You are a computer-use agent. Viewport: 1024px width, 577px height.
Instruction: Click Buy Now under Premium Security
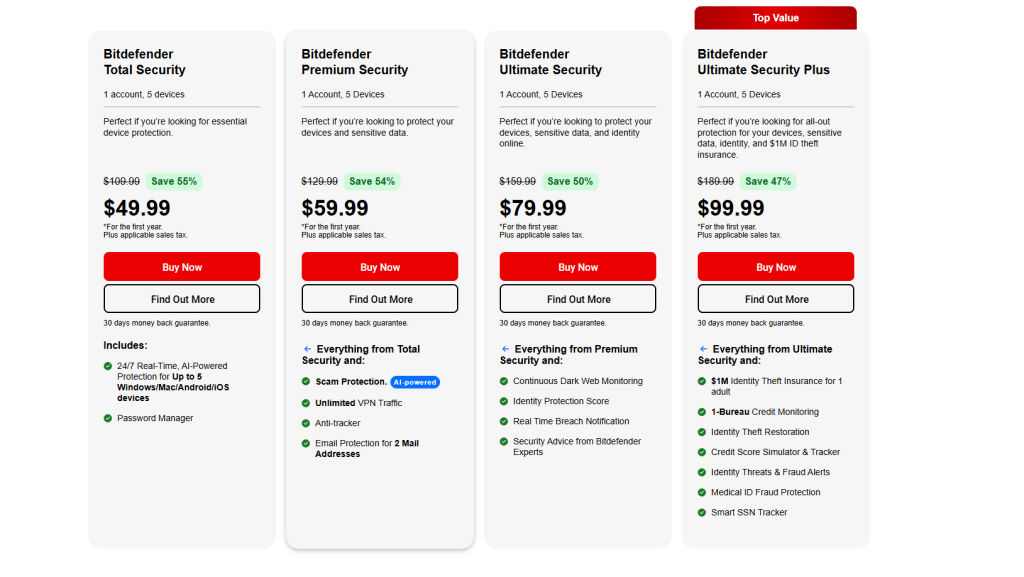click(379, 266)
